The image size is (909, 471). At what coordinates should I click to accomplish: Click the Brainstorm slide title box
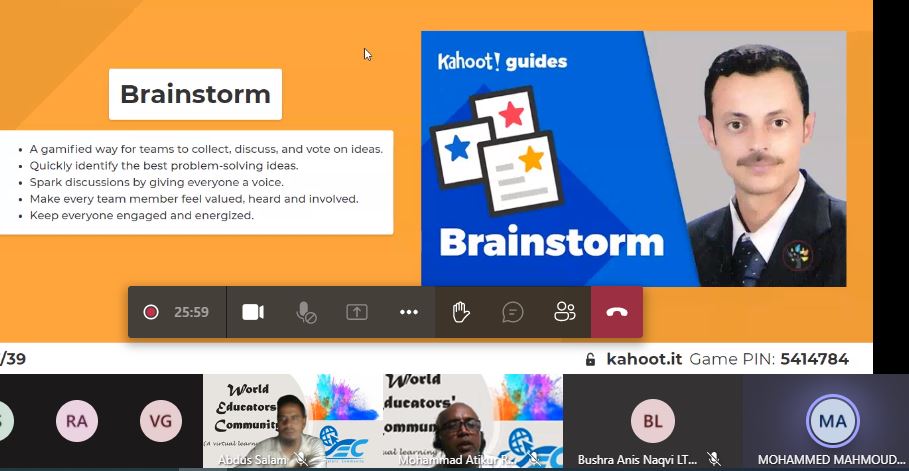click(195, 94)
